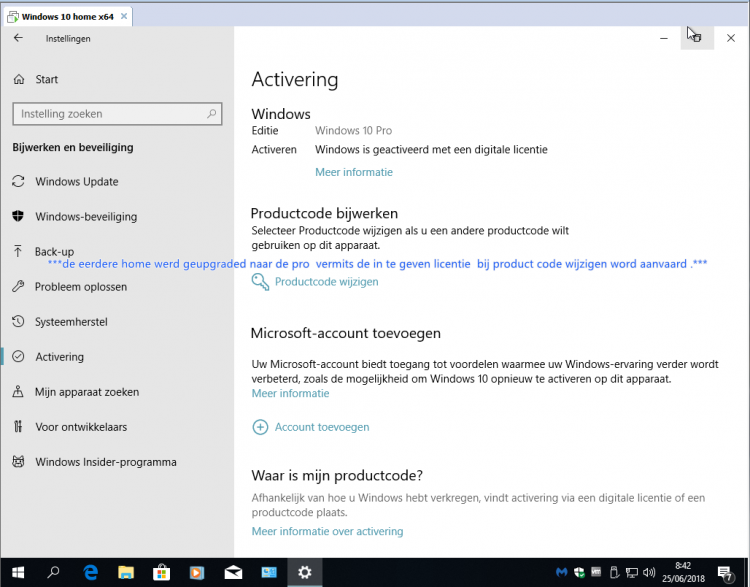Open the Back-up section
The height and width of the screenshot is (587, 750).
pos(54,252)
